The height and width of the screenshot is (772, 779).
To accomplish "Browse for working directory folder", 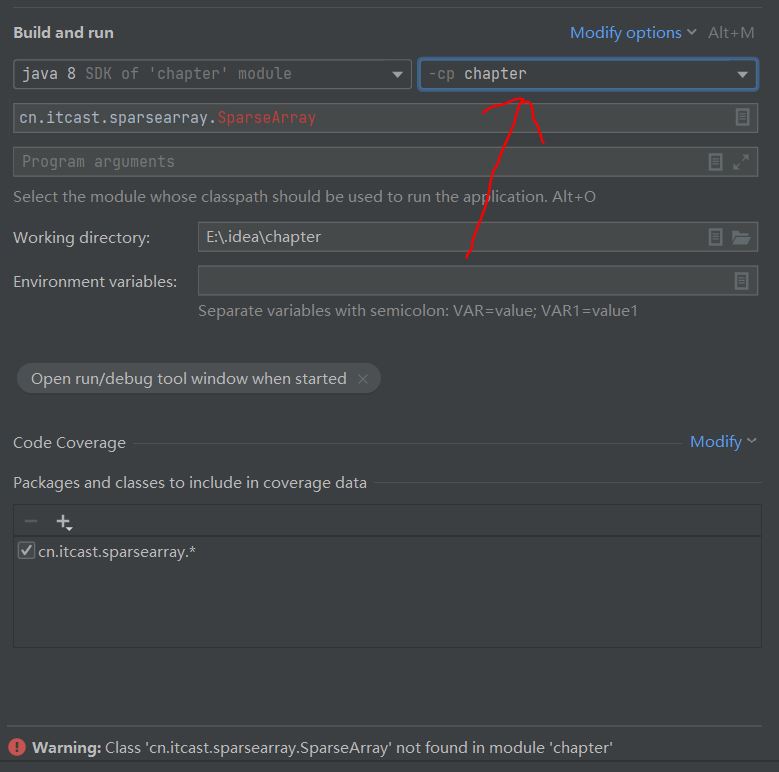I will pos(741,237).
